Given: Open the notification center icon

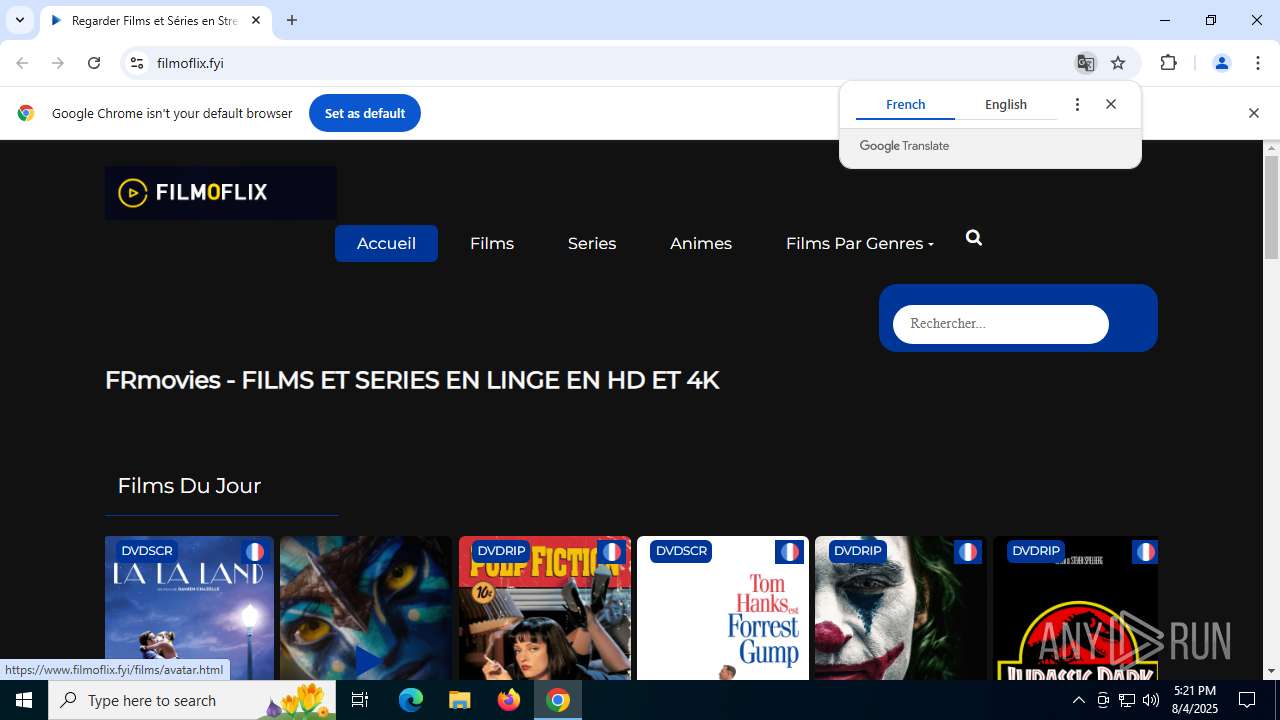Looking at the screenshot, I should 1247,700.
